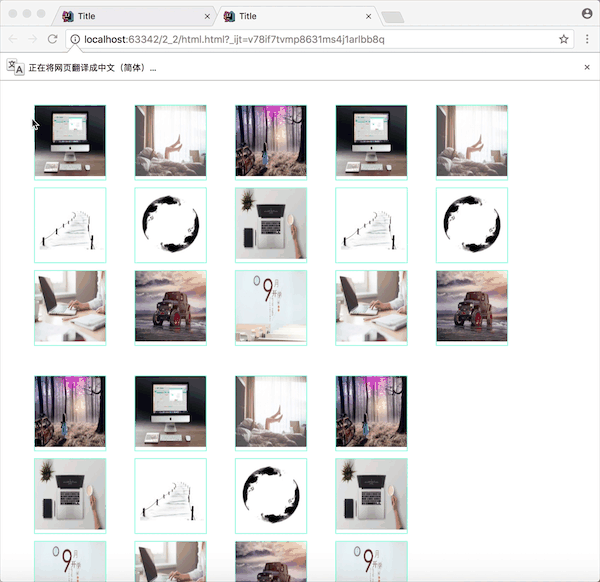Click the browser forward arrow

click(x=33, y=39)
